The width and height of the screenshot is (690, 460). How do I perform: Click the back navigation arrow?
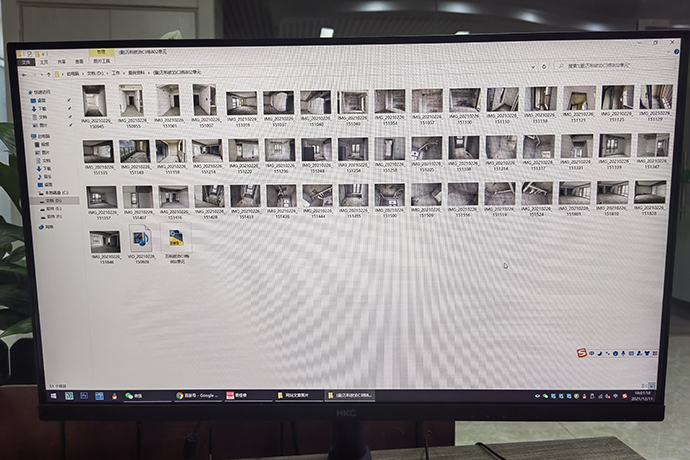[x=24, y=75]
